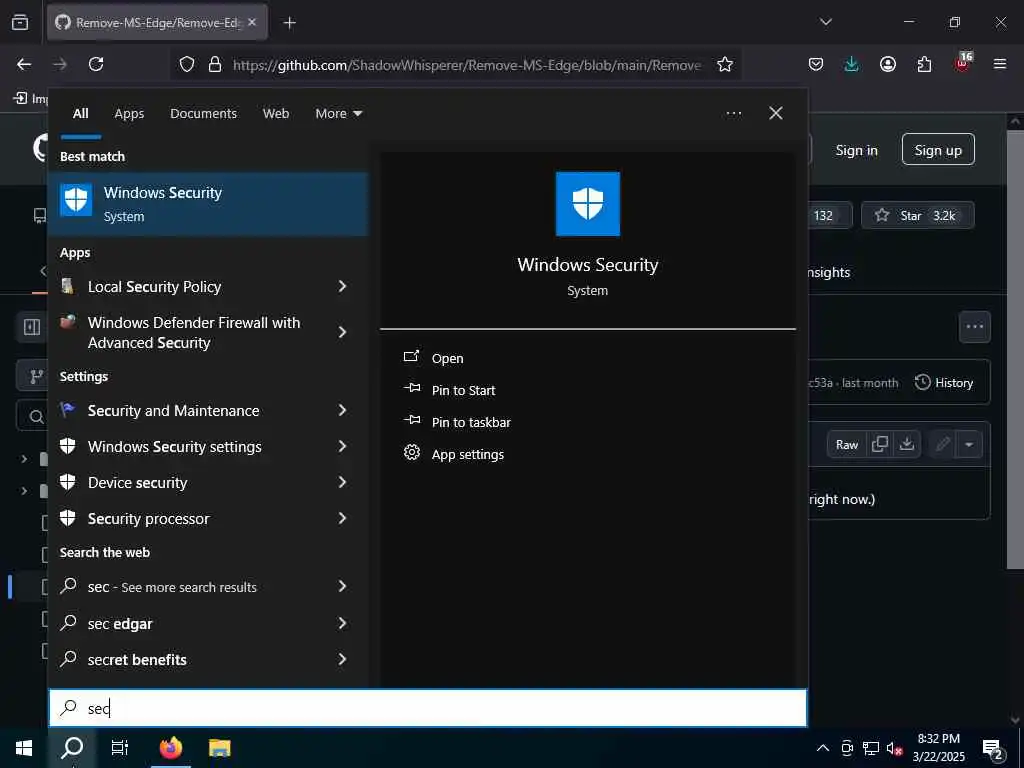
Task: Select 'secret benefits' web suggestion
Action: (137, 660)
